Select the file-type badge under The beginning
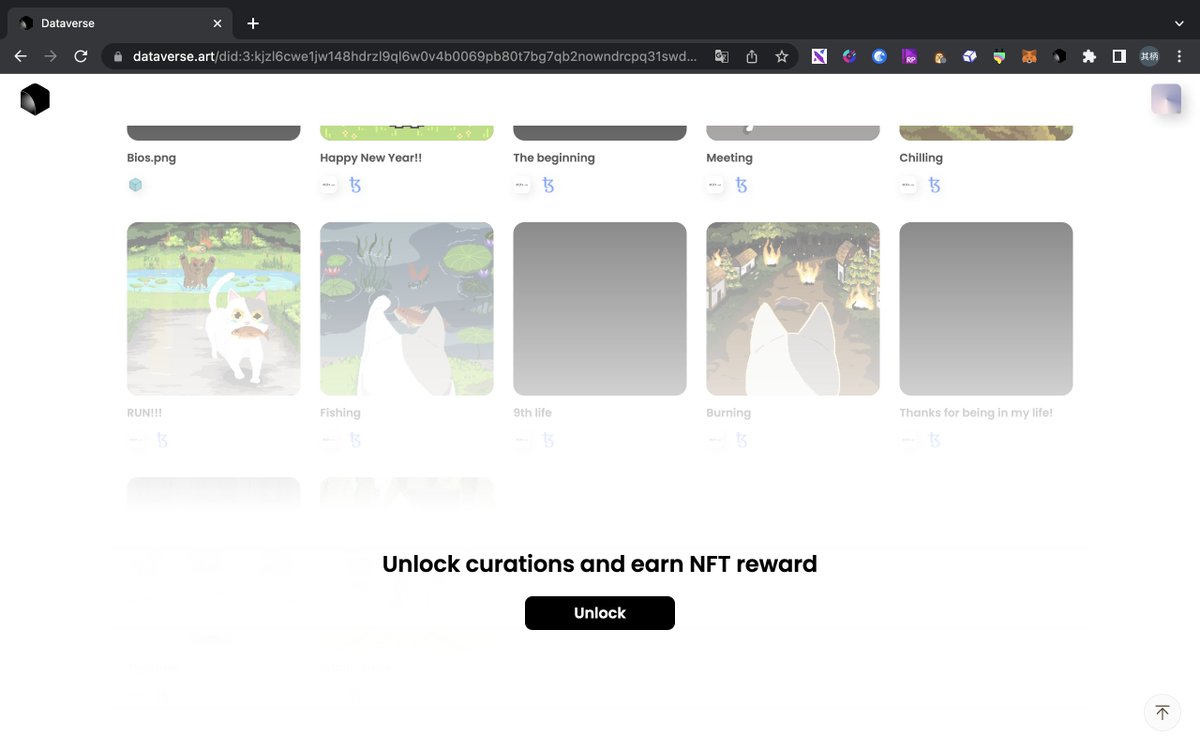 [522, 184]
